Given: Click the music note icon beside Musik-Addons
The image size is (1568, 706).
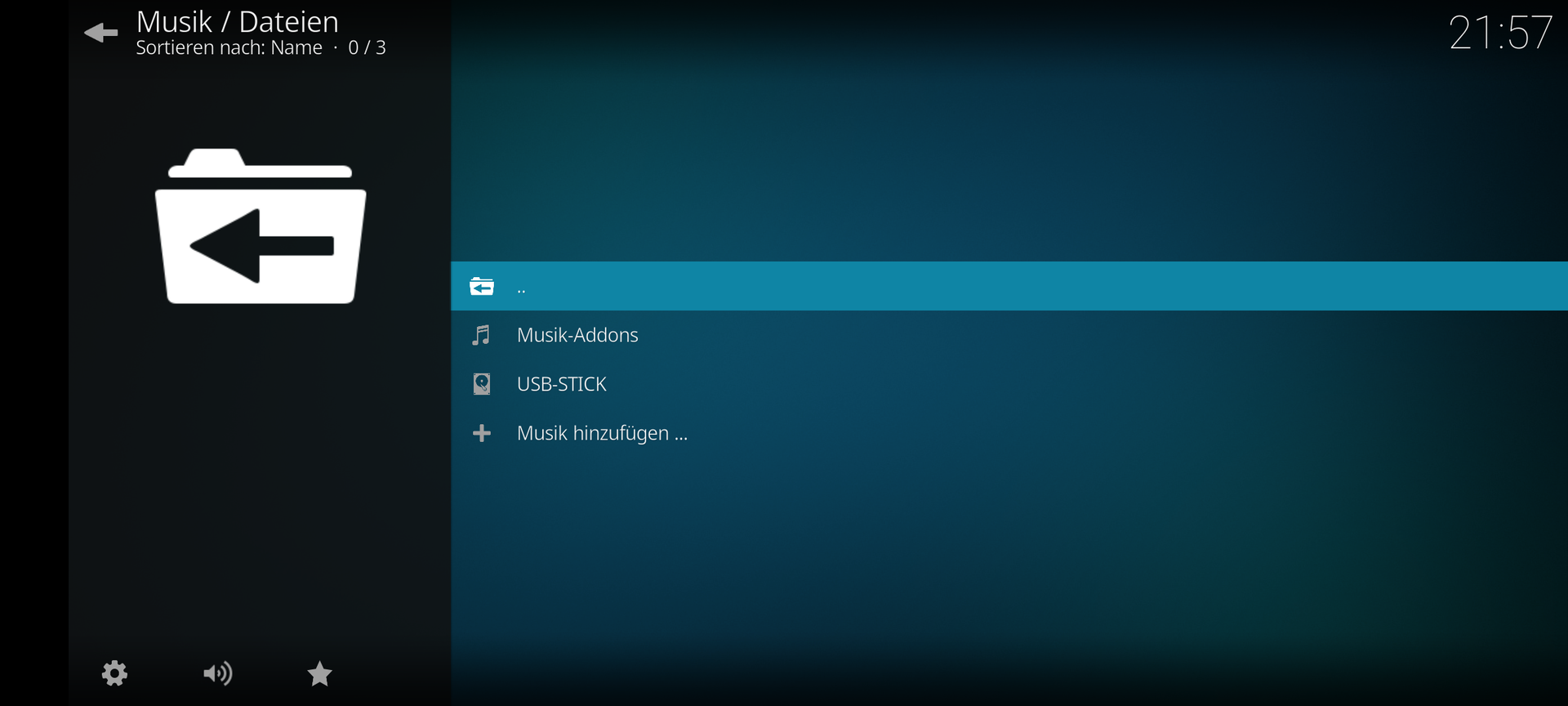Looking at the screenshot, I should 482,335.
